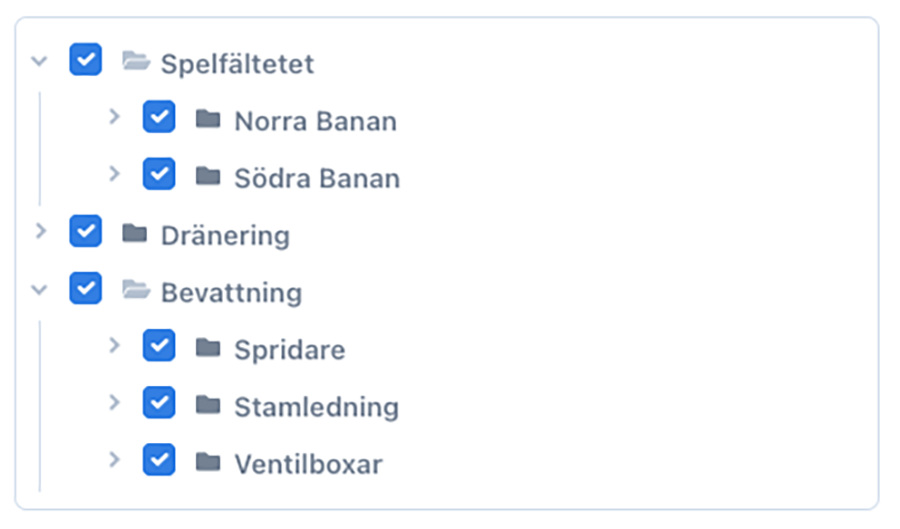
Task: Toggle the Ventilboxar checkbox off
Action: pos(159,460)
